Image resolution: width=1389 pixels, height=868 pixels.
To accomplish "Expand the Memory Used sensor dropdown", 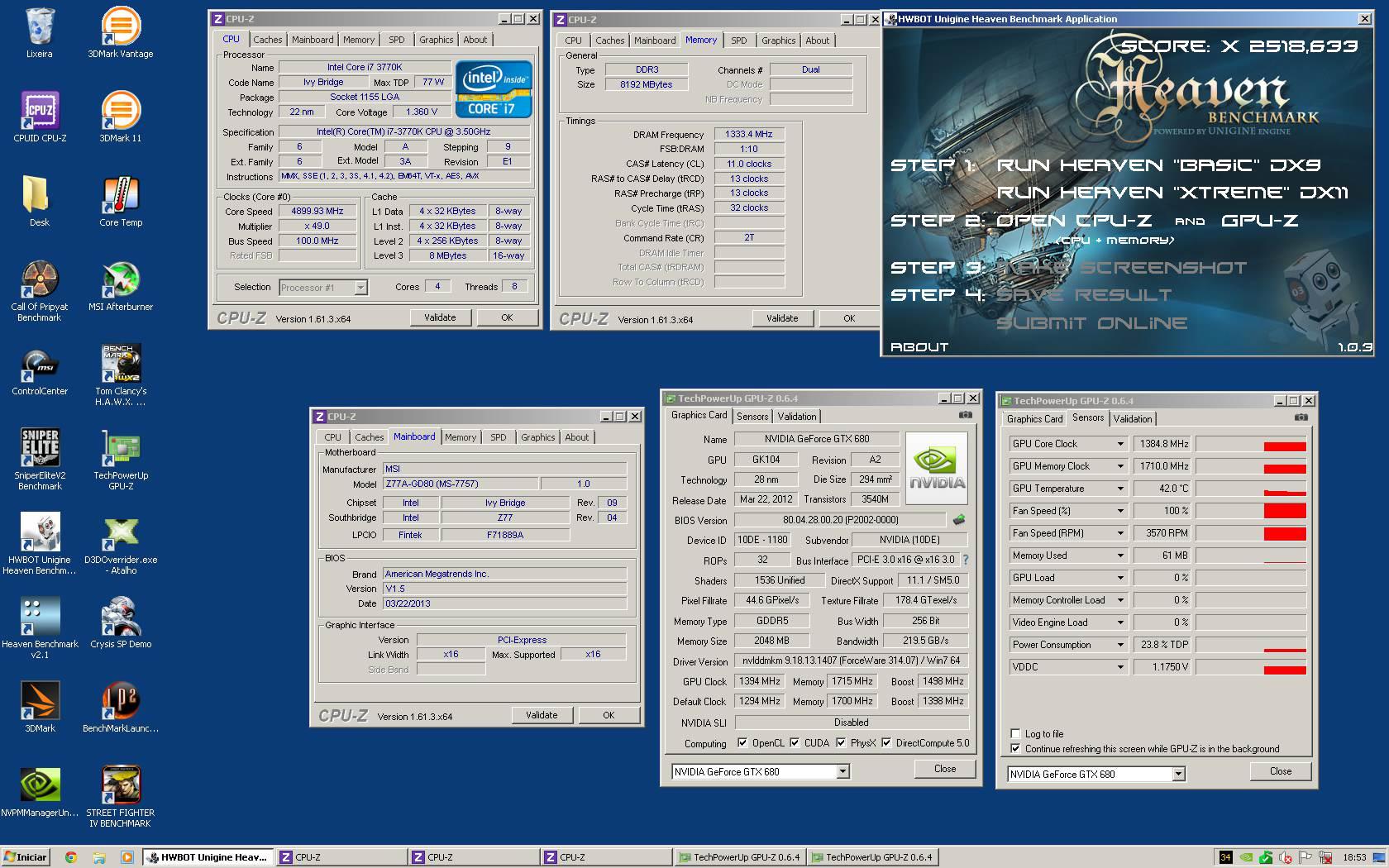I will pos(1120,556).
